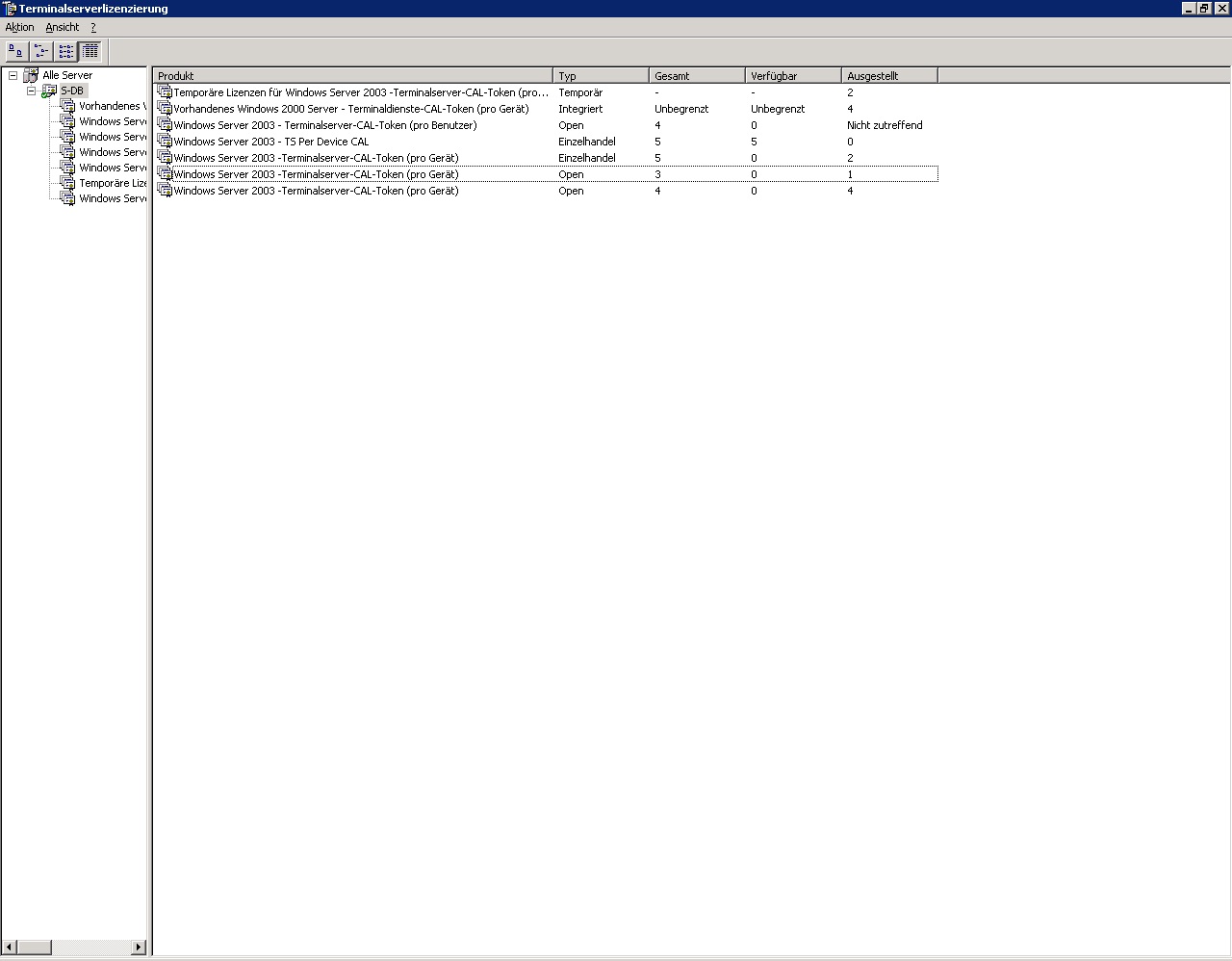The width and height of the screenshot is (1232, 961).
Task: Select S-DB in the tree
Action: coord(72,91)
